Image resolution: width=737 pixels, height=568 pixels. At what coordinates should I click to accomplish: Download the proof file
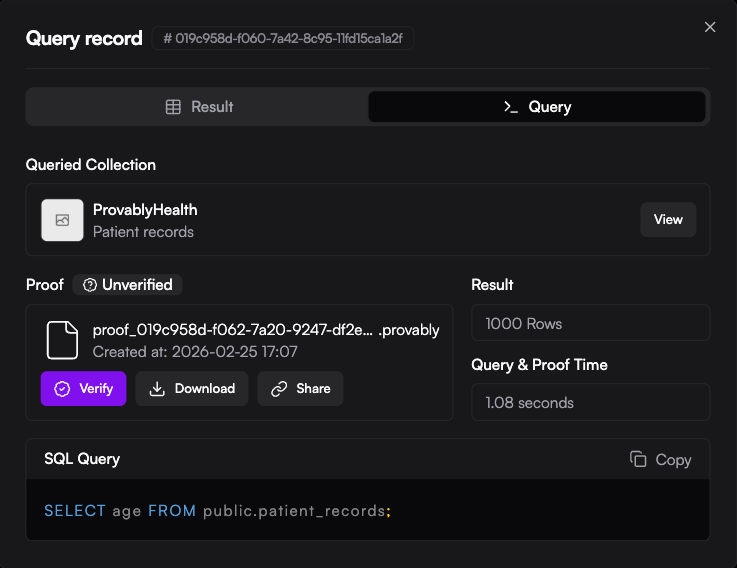coord(192,389)
